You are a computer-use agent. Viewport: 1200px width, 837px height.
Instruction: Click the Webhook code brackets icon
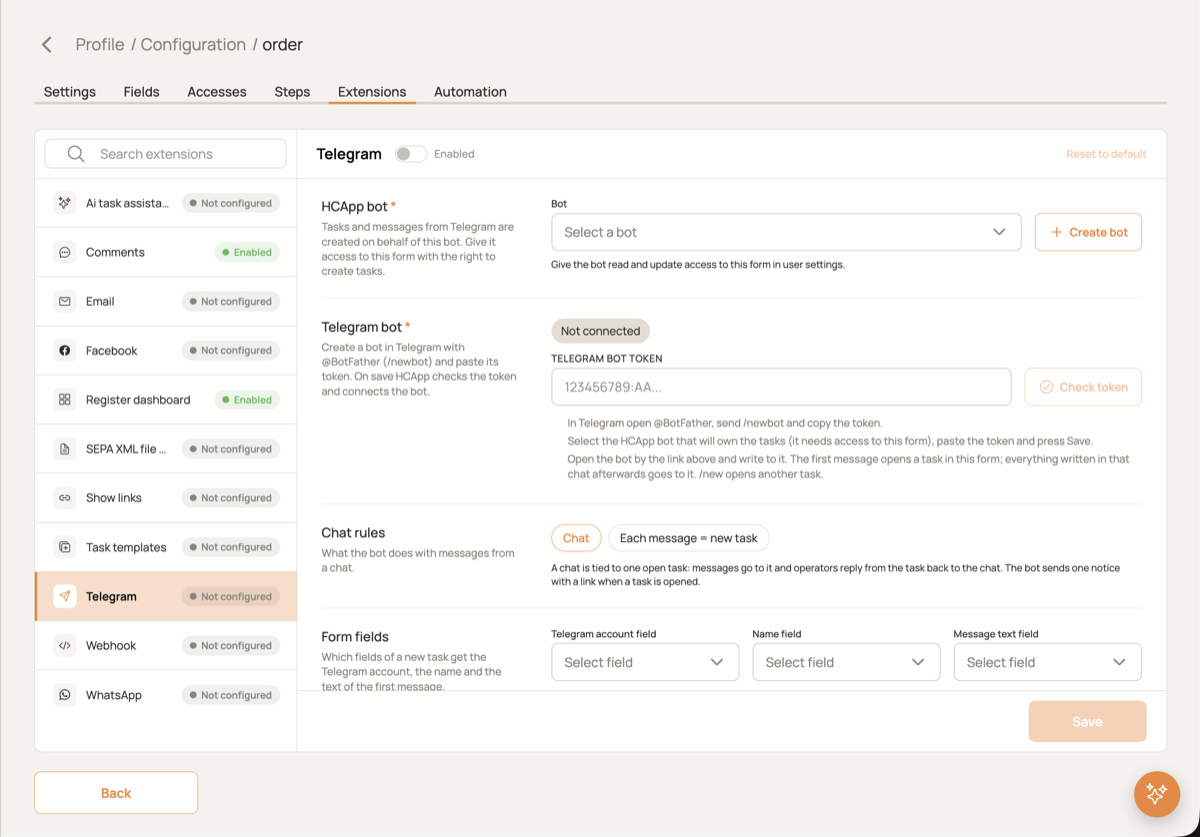(x=65, y=645)
